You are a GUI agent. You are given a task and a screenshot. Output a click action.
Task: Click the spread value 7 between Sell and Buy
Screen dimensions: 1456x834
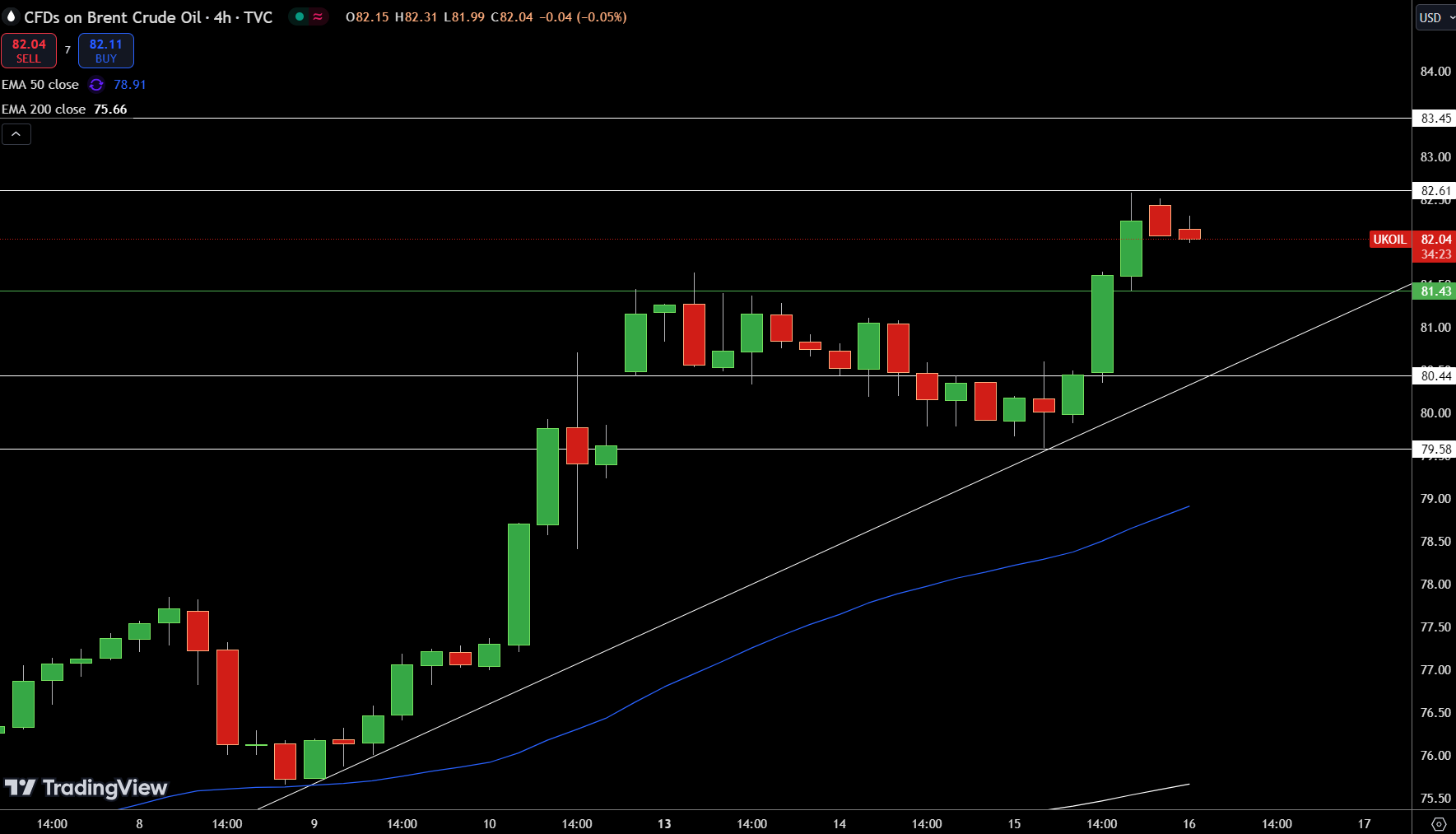(x=67, y=50)
